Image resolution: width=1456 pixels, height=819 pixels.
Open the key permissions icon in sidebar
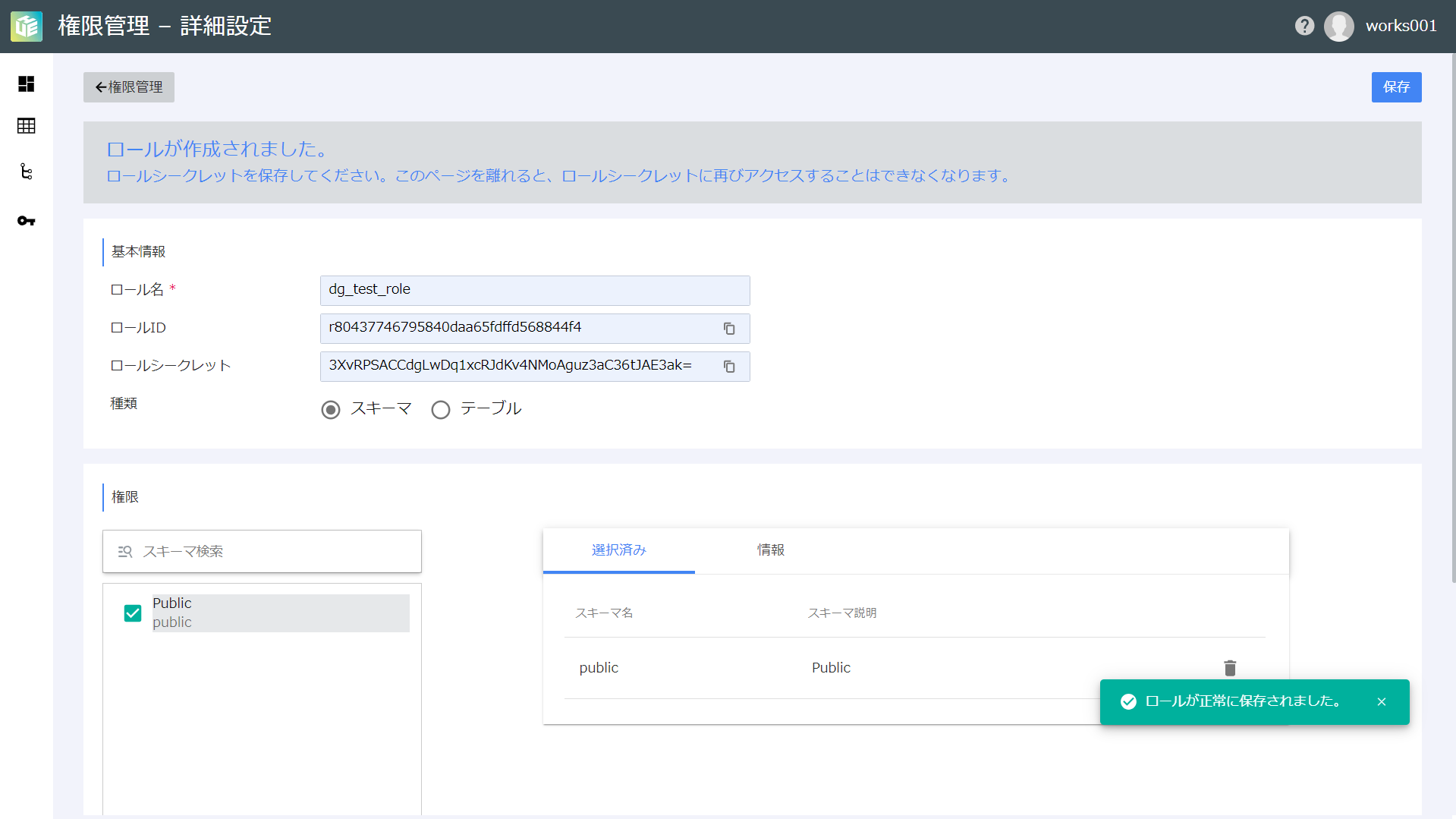[x=27, y=221]
